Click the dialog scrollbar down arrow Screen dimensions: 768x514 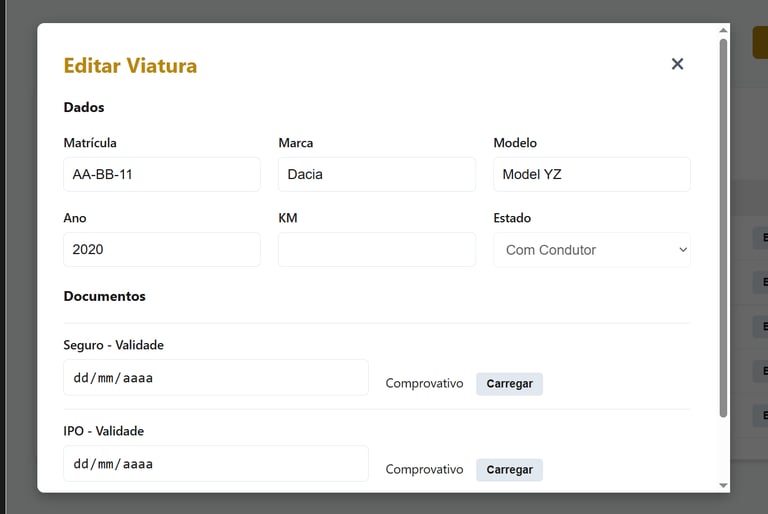(723, 485)
